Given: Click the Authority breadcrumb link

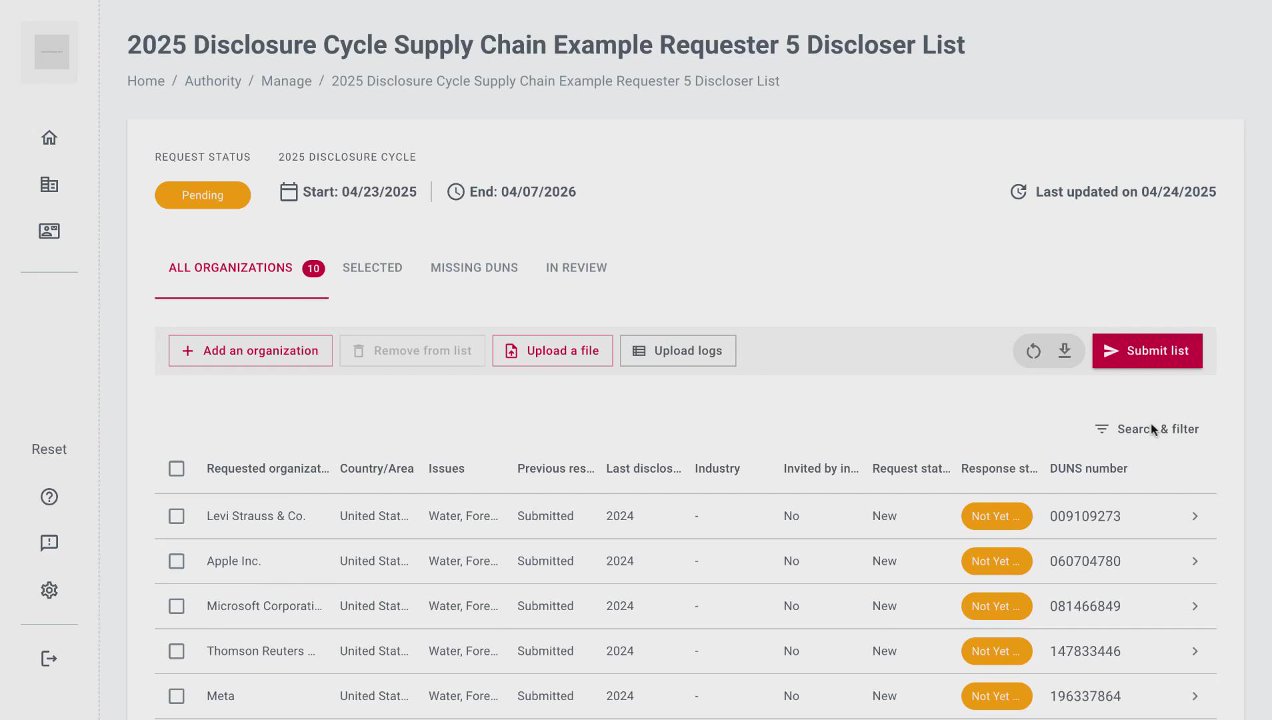Looking at the screenshot, I should pos(213,81).
